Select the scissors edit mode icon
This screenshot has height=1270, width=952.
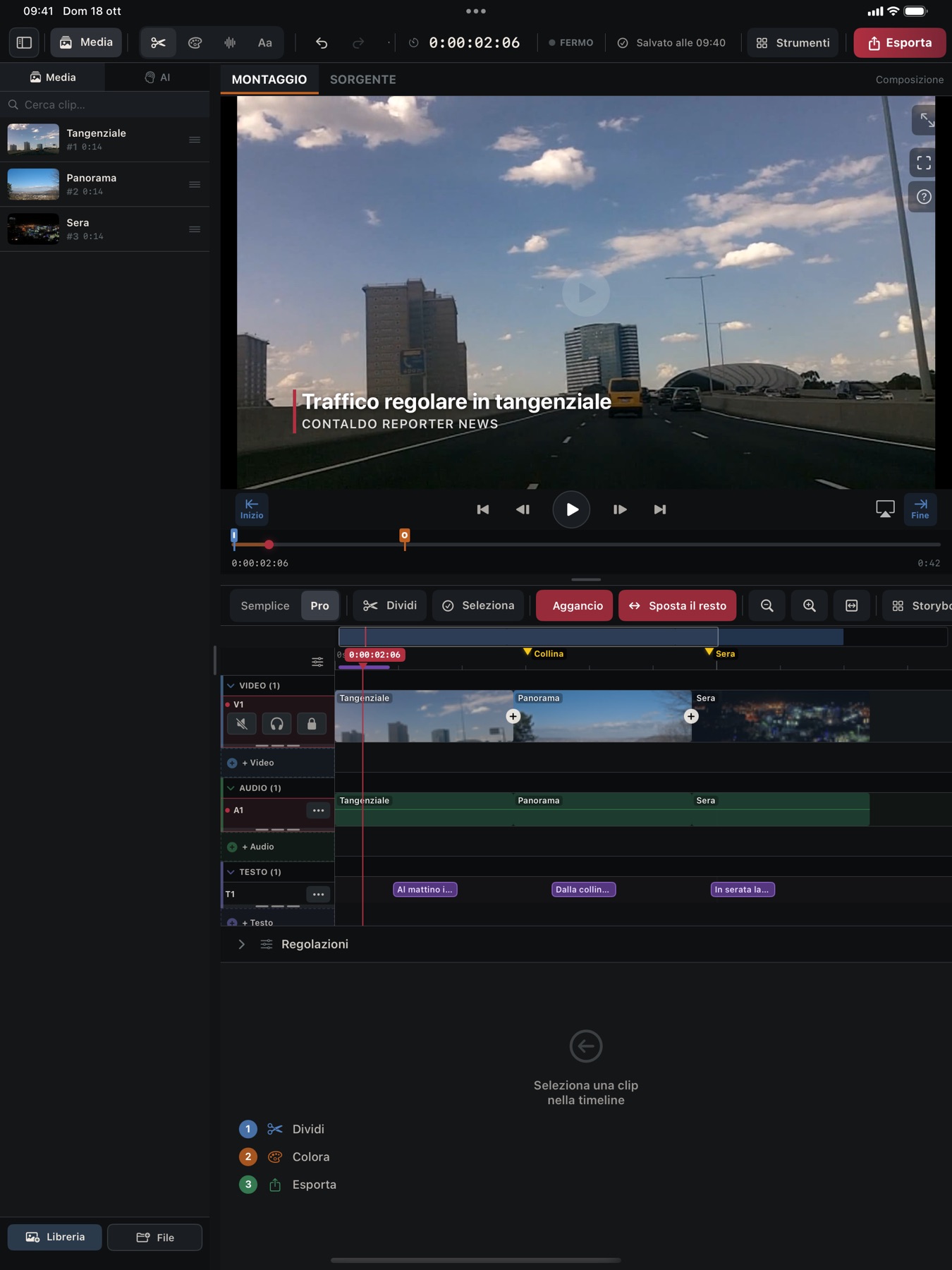(158, 42)
